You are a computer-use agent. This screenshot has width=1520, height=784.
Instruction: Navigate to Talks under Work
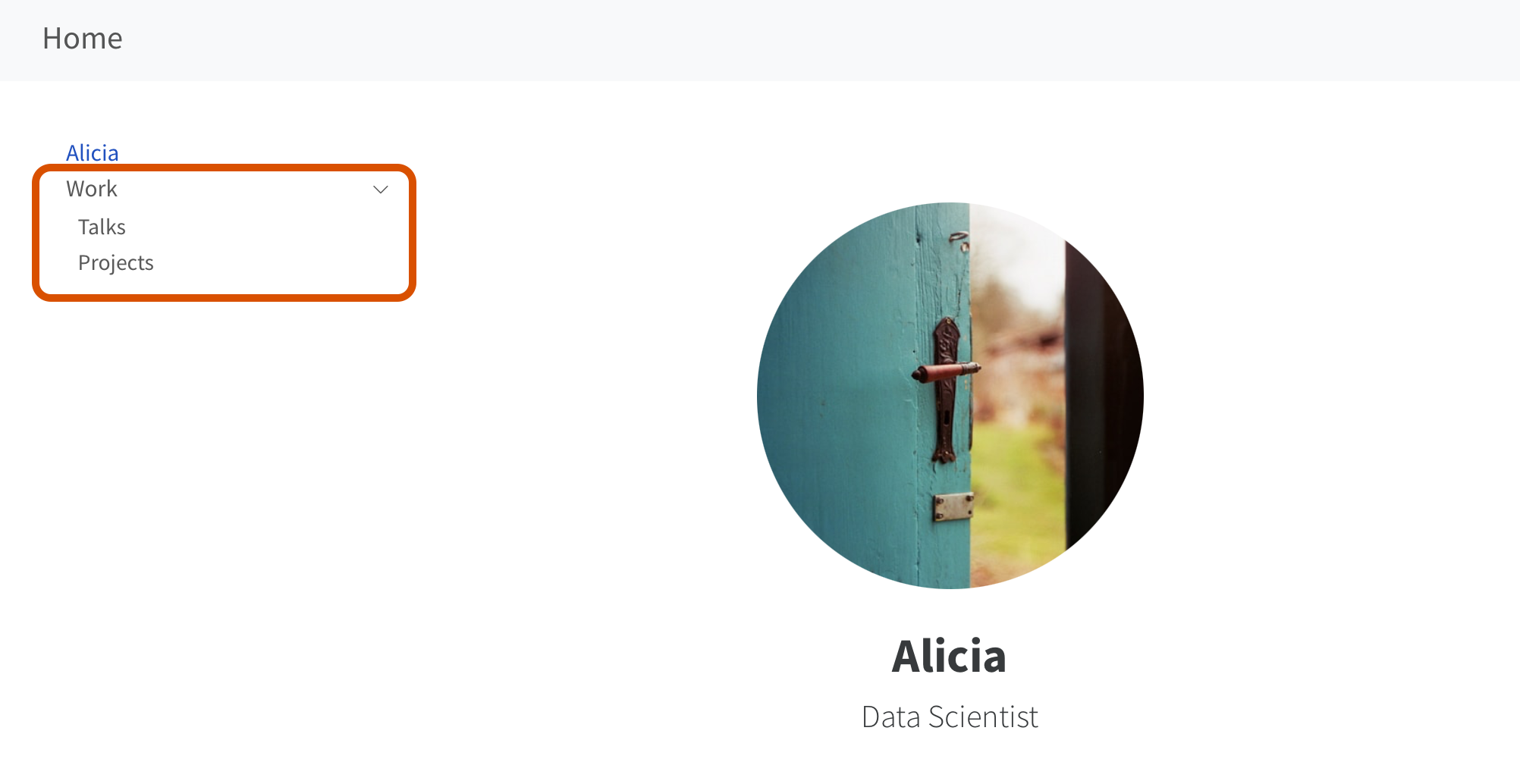point(102,227)
